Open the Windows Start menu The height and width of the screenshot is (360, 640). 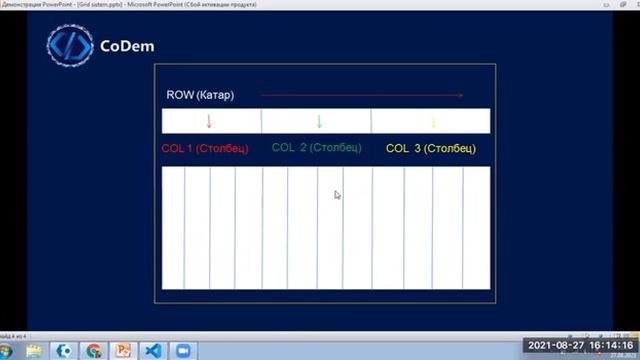point(5,351)
